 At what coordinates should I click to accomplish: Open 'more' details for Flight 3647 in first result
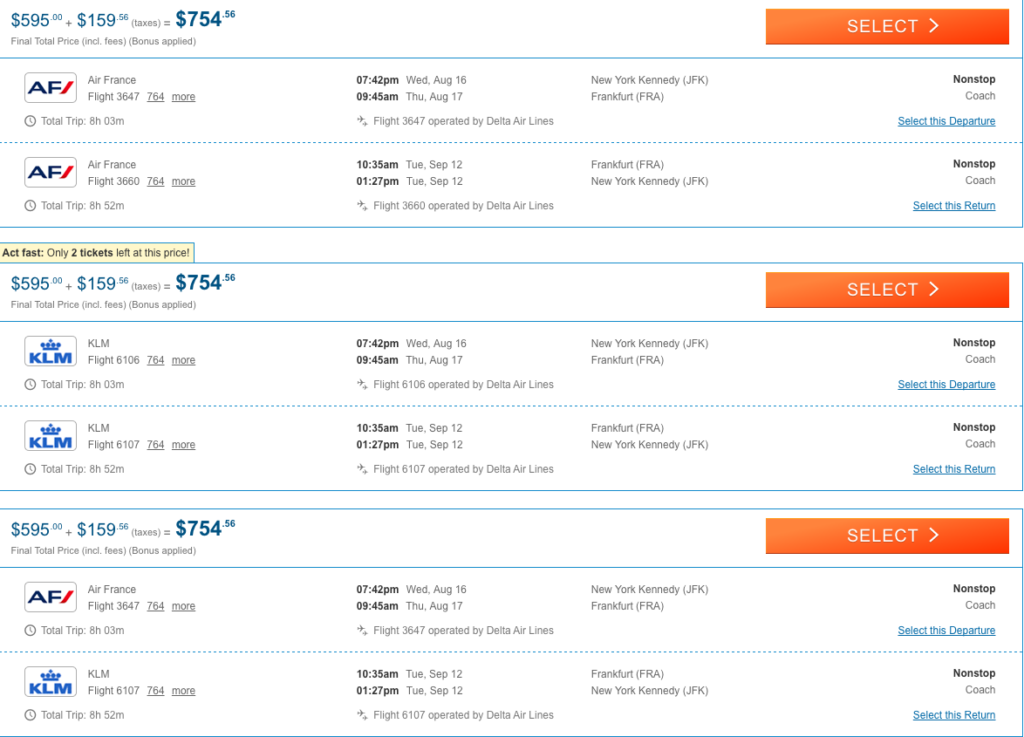pos(184,97)
